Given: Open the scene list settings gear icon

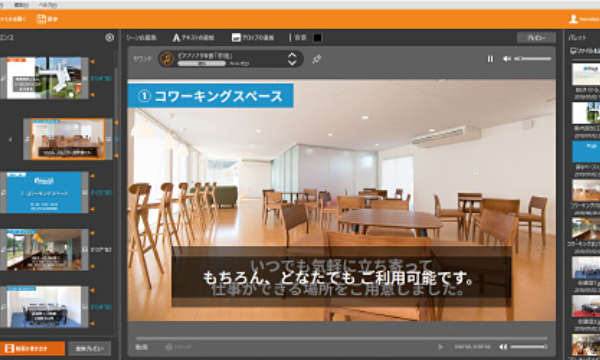Looking at the screenshot, I should (x=109, y=37).
